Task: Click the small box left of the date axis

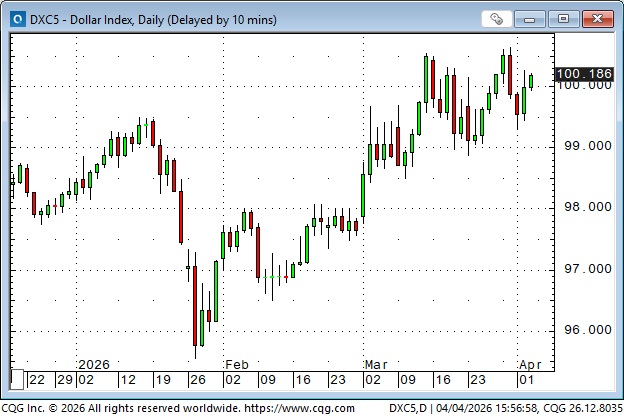Action: 16,379
